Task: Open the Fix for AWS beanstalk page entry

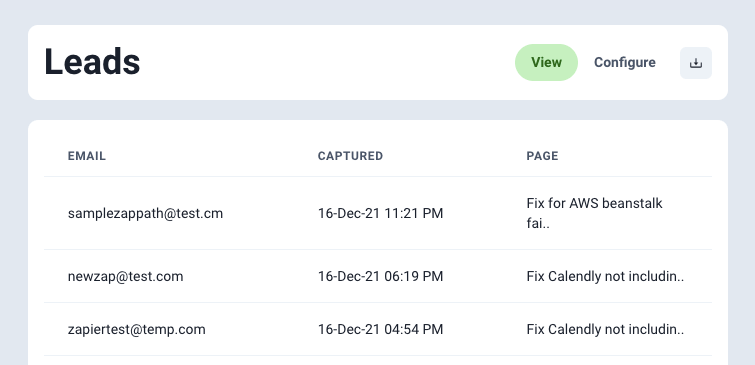Action: point(595,213)
